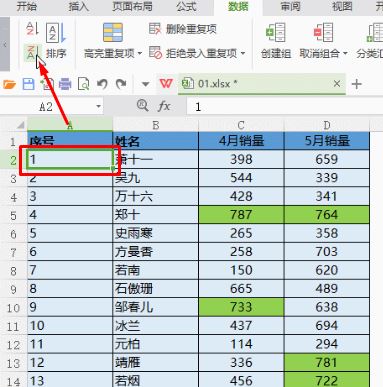Image resolution: width=383 pixels, height=387 pixels.
Task: Click the formula bar showing 1
Action: click(285, 107)
